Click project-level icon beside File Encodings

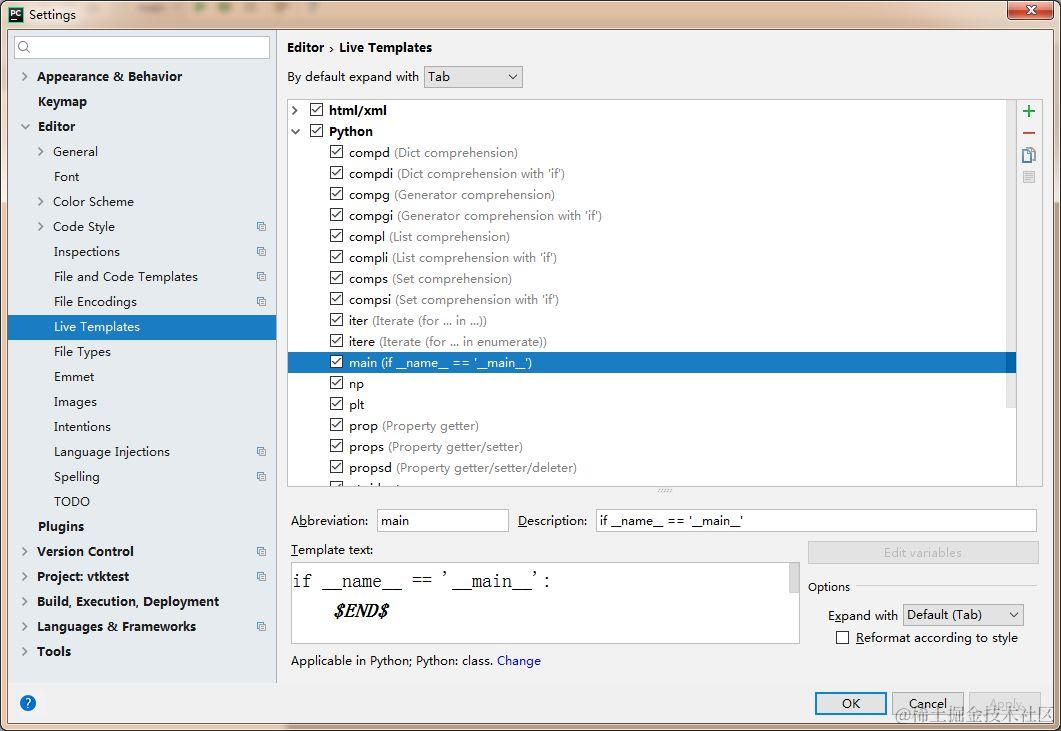[261, 302]
